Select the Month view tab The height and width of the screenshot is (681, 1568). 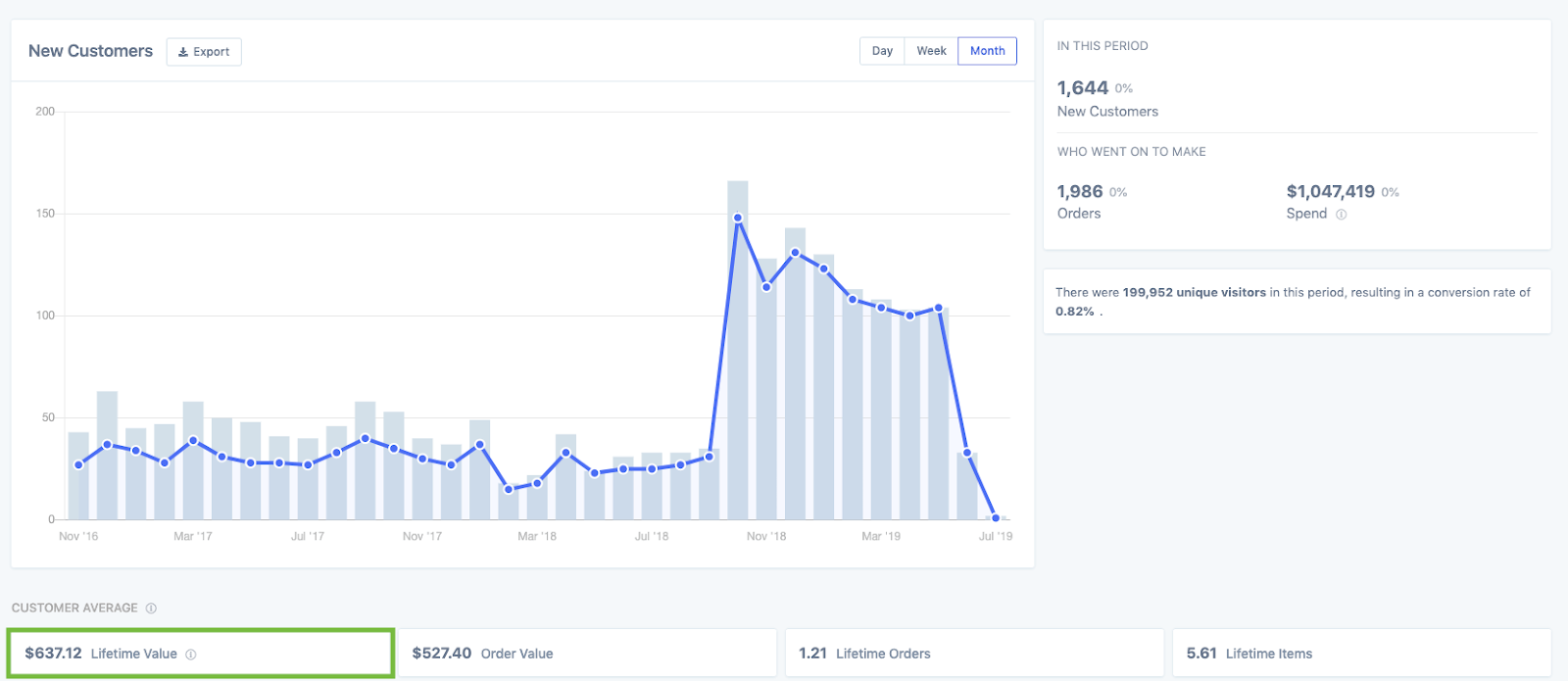[987, 51]
